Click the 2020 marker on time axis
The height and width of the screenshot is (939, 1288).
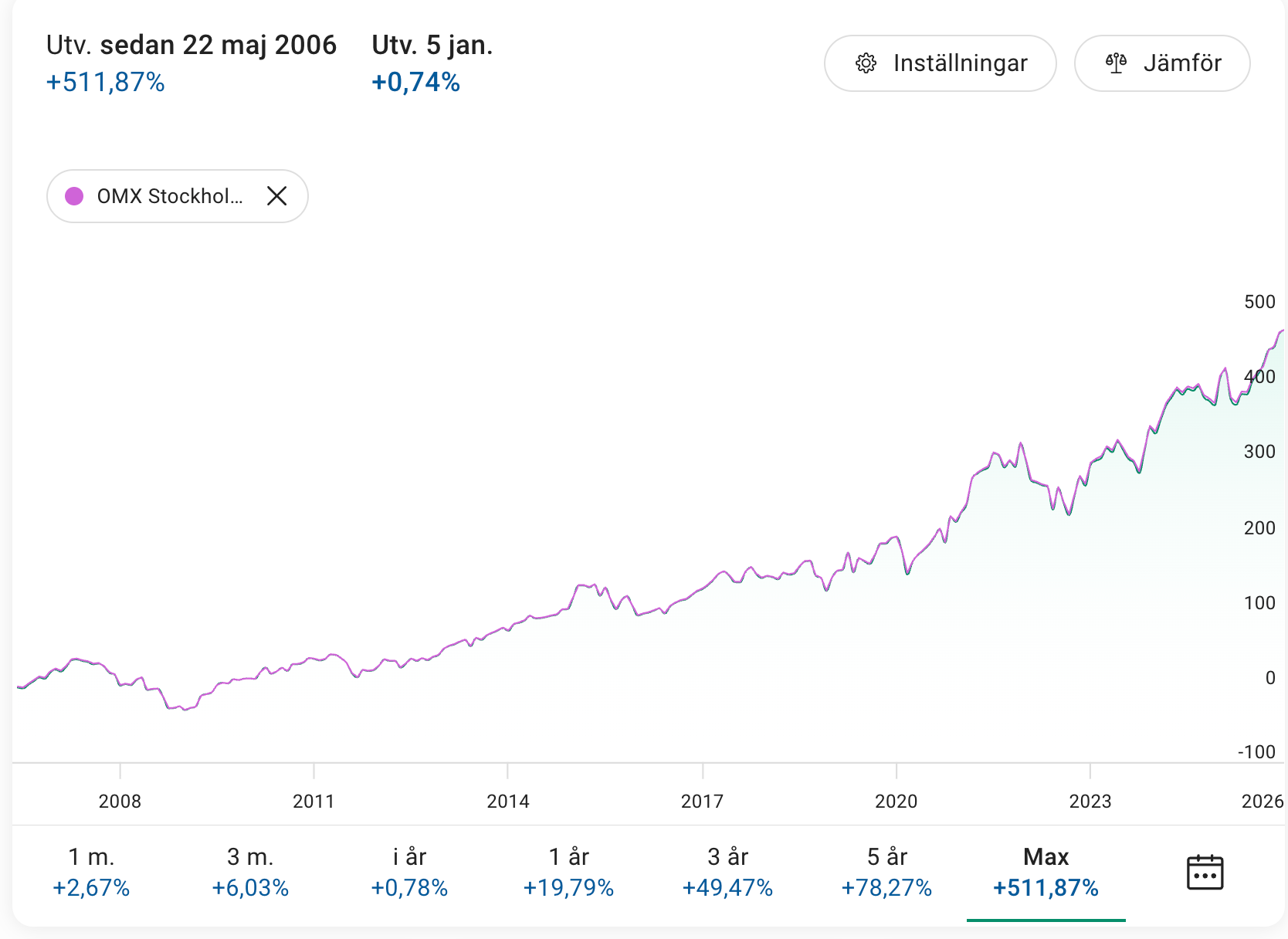pos(896,801)
